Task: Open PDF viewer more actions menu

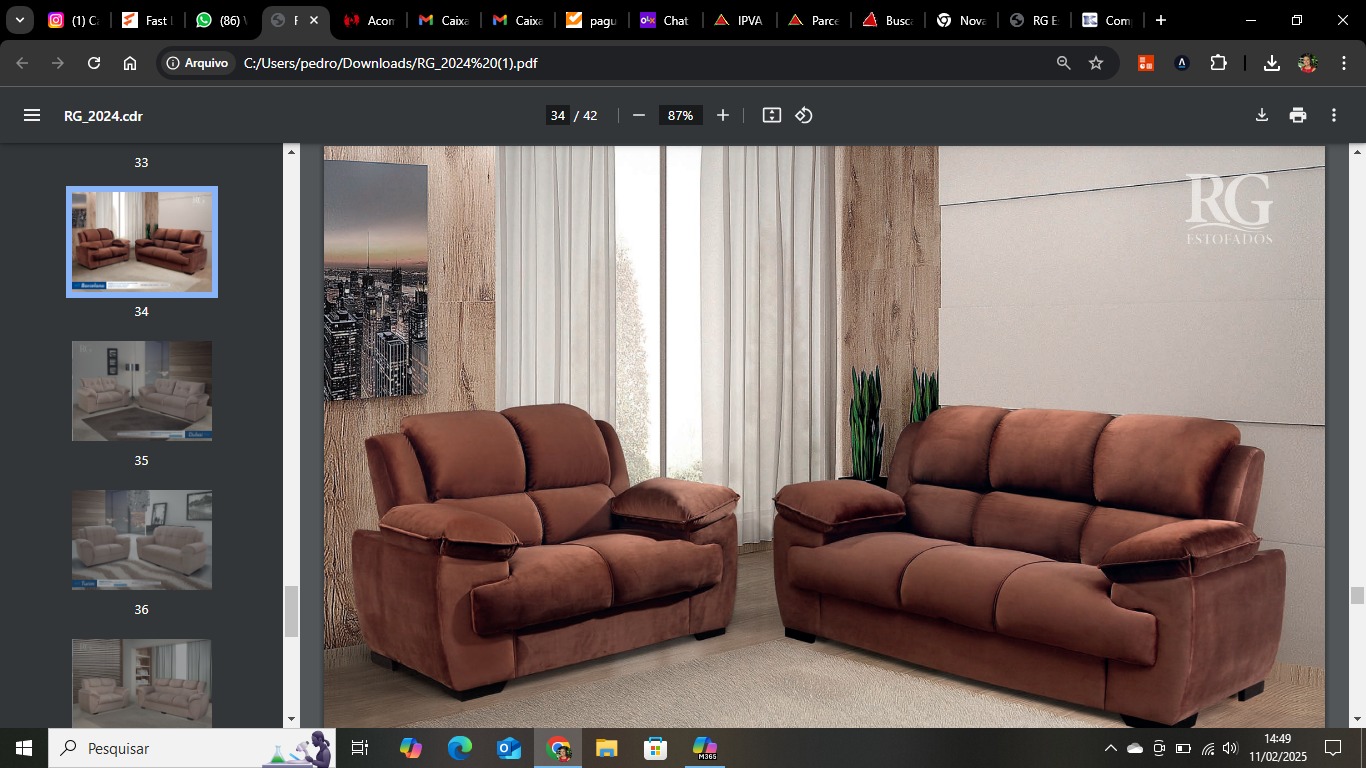Action: pyautogui.click(x=1334, y=115)
